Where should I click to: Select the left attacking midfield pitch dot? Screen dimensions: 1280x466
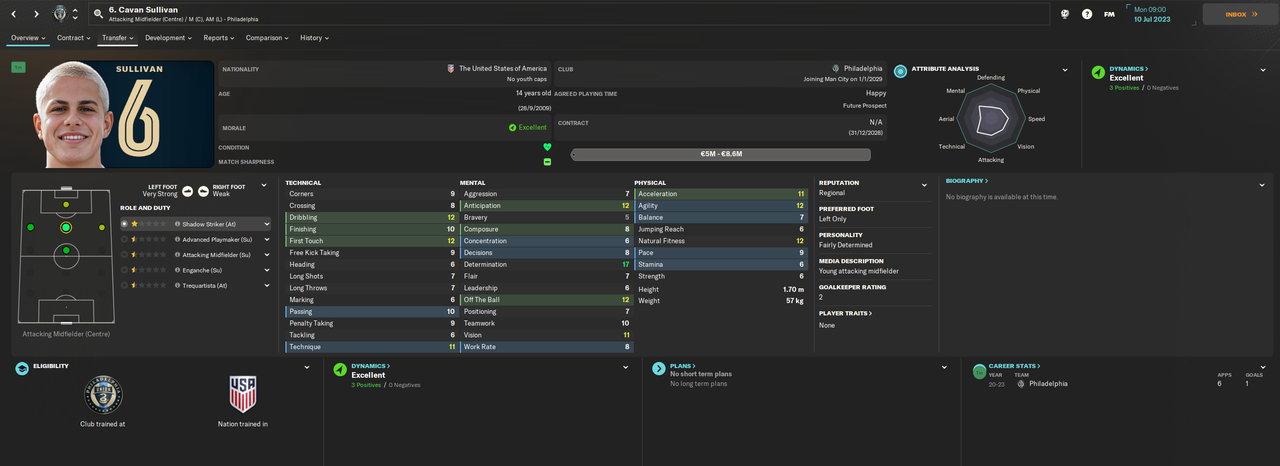(x=30, y=228)
